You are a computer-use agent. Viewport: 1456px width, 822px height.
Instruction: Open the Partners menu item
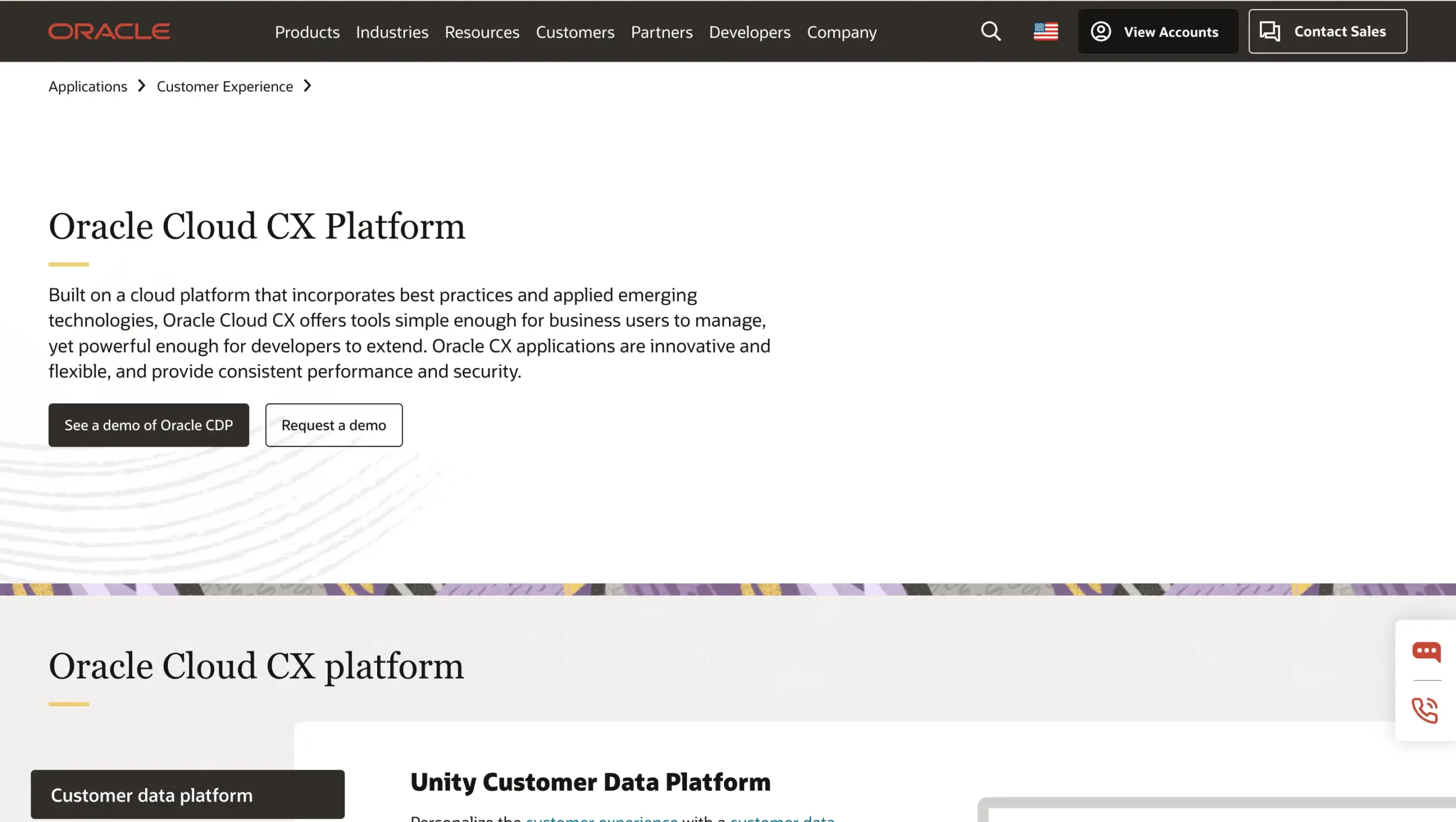tap(661, 32)
